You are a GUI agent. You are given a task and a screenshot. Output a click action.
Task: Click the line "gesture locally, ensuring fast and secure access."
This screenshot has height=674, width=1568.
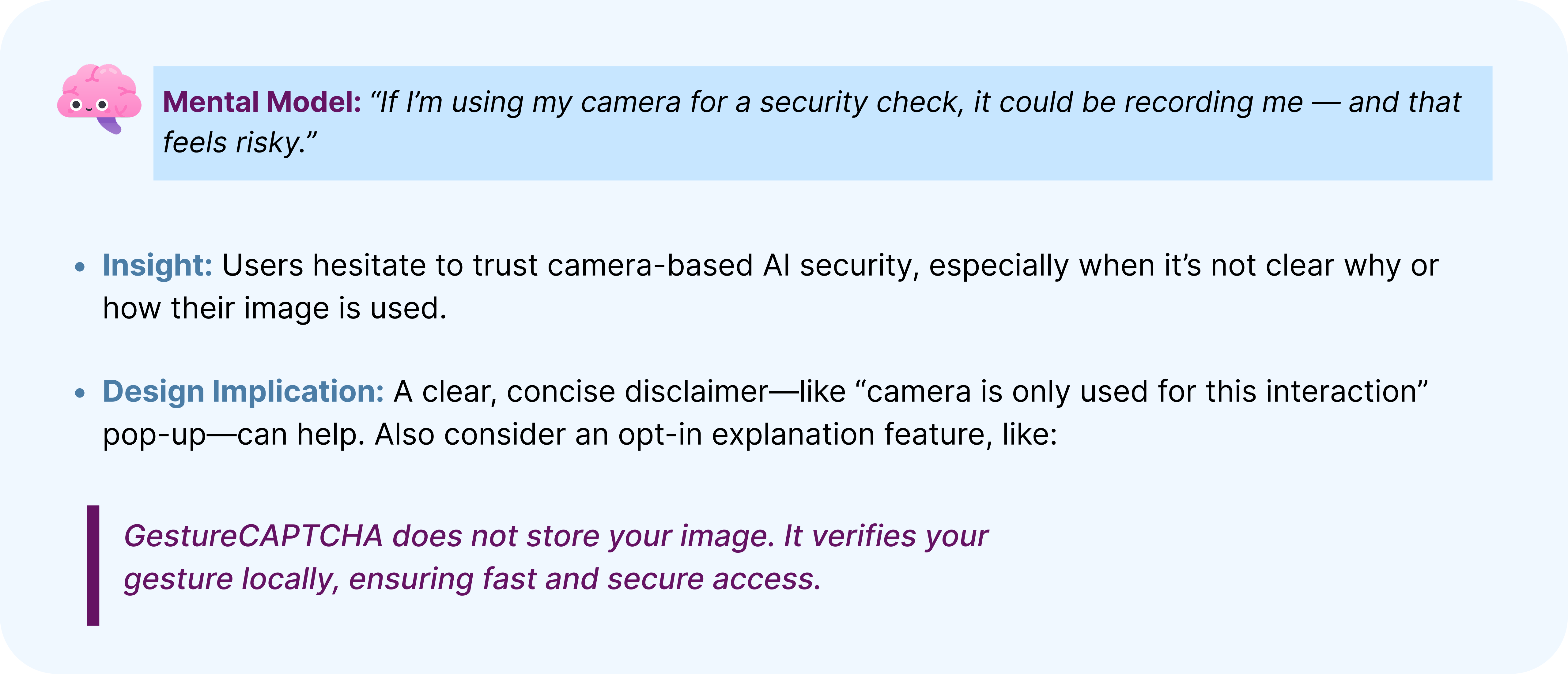click(472, 579)
